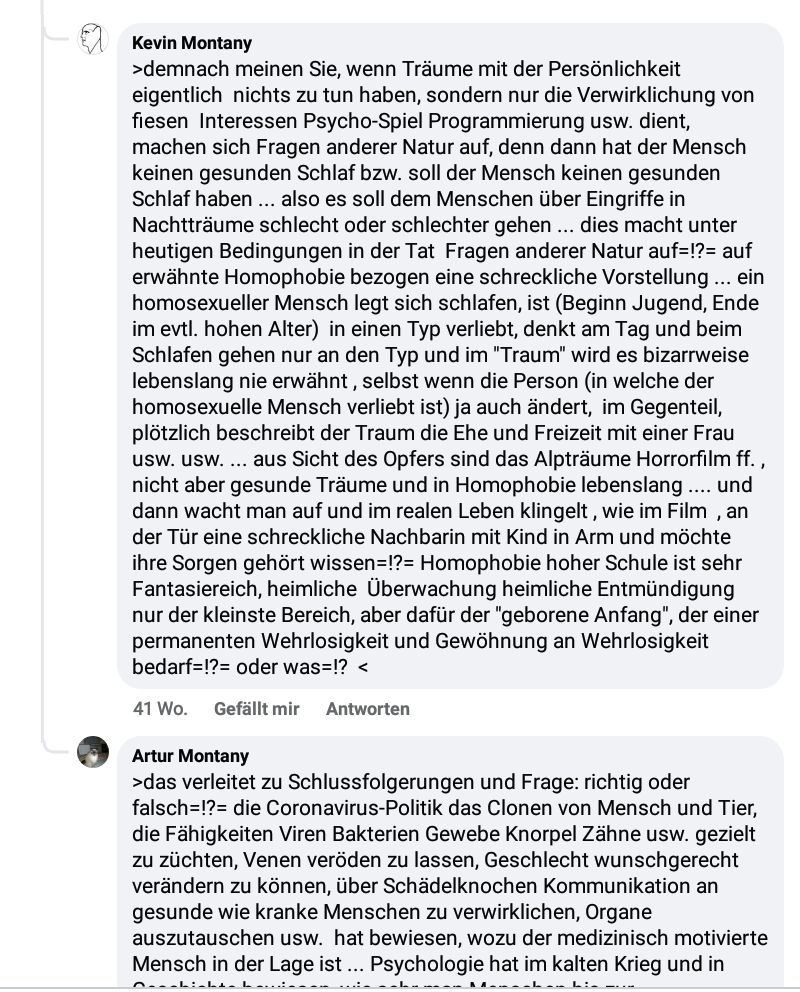Click the Artur Montany name link
Image resolution: width=800 pixels, height=992 pixels.
pyautogui.click(x=190, y=756)
